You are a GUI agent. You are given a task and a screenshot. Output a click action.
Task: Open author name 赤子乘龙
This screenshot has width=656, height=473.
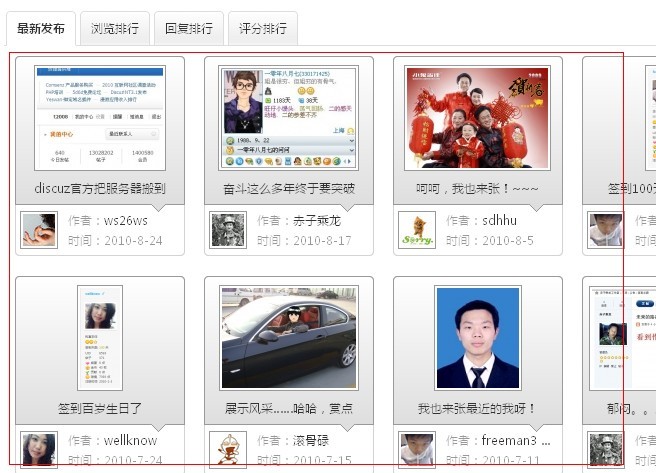[x=317, y=220]
